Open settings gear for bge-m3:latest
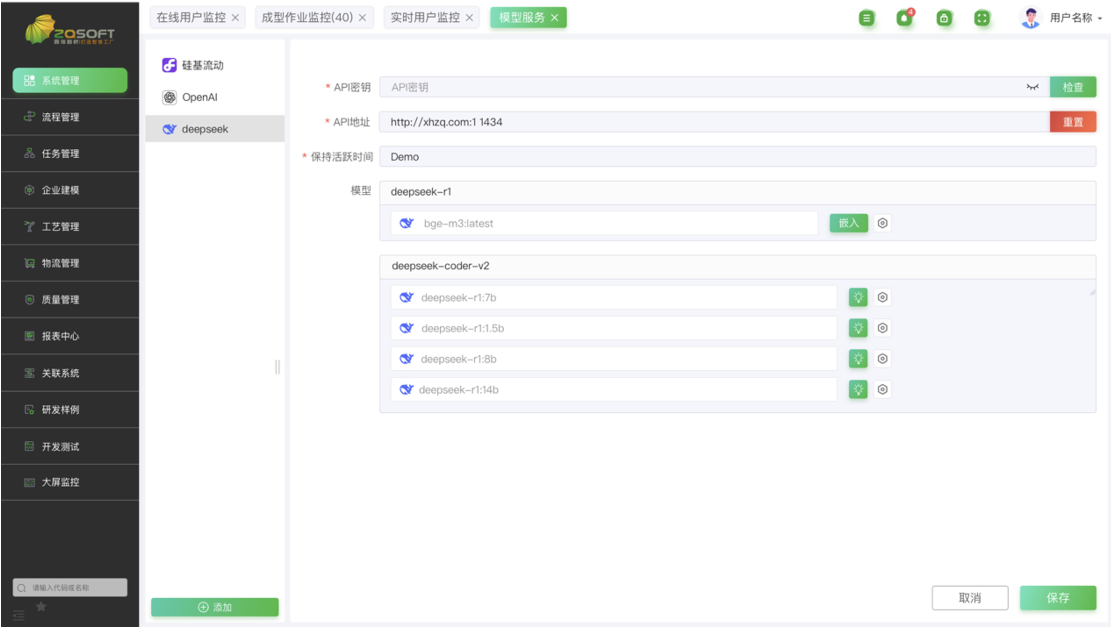Screen dimensions: 1111x629 coord(882,223)
